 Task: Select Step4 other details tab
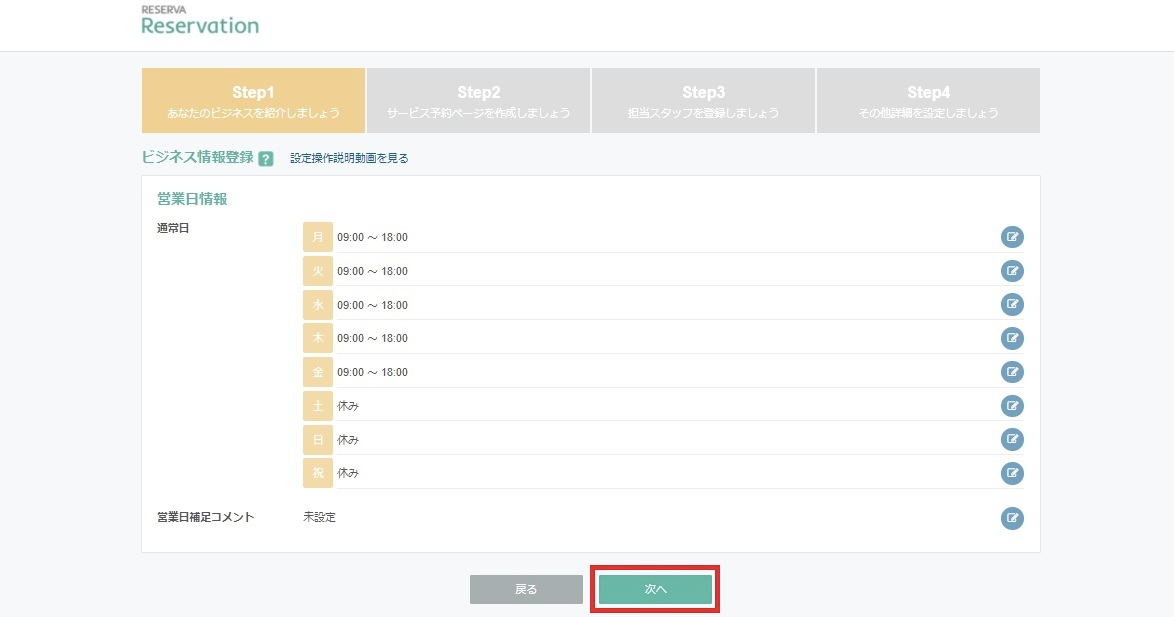click(928, 101)
